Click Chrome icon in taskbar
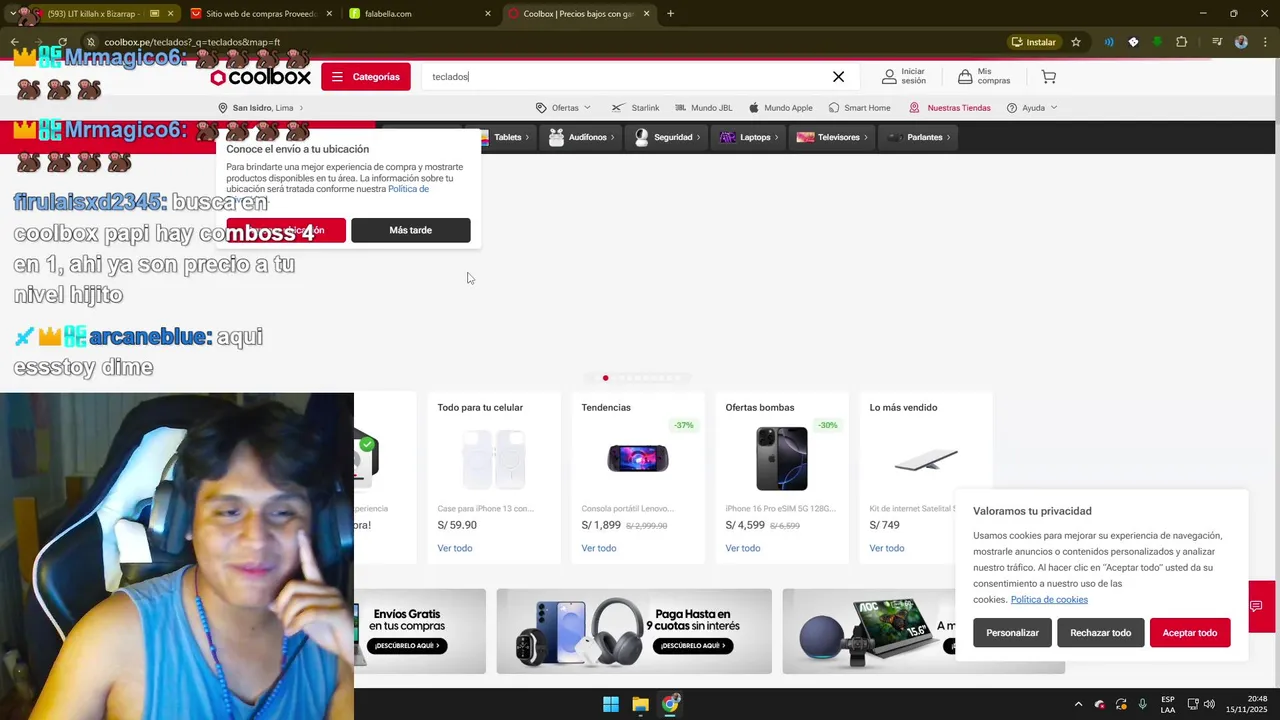 [670, 704]
